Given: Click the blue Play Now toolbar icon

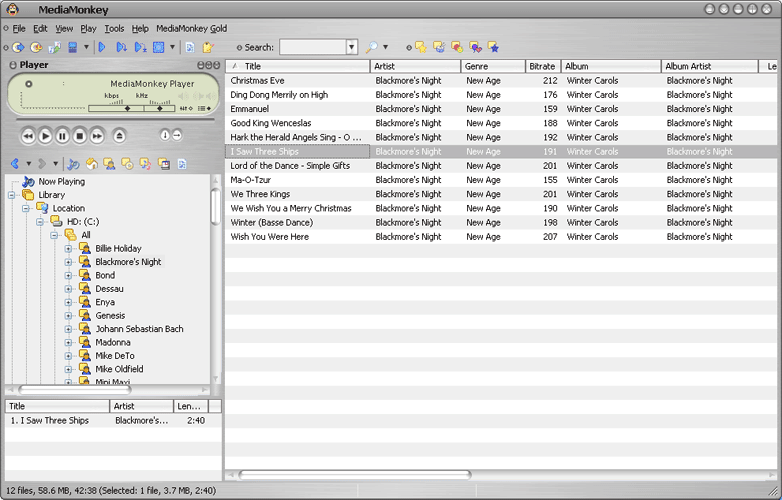Looking at the screenshot, I should pos(102,47).
